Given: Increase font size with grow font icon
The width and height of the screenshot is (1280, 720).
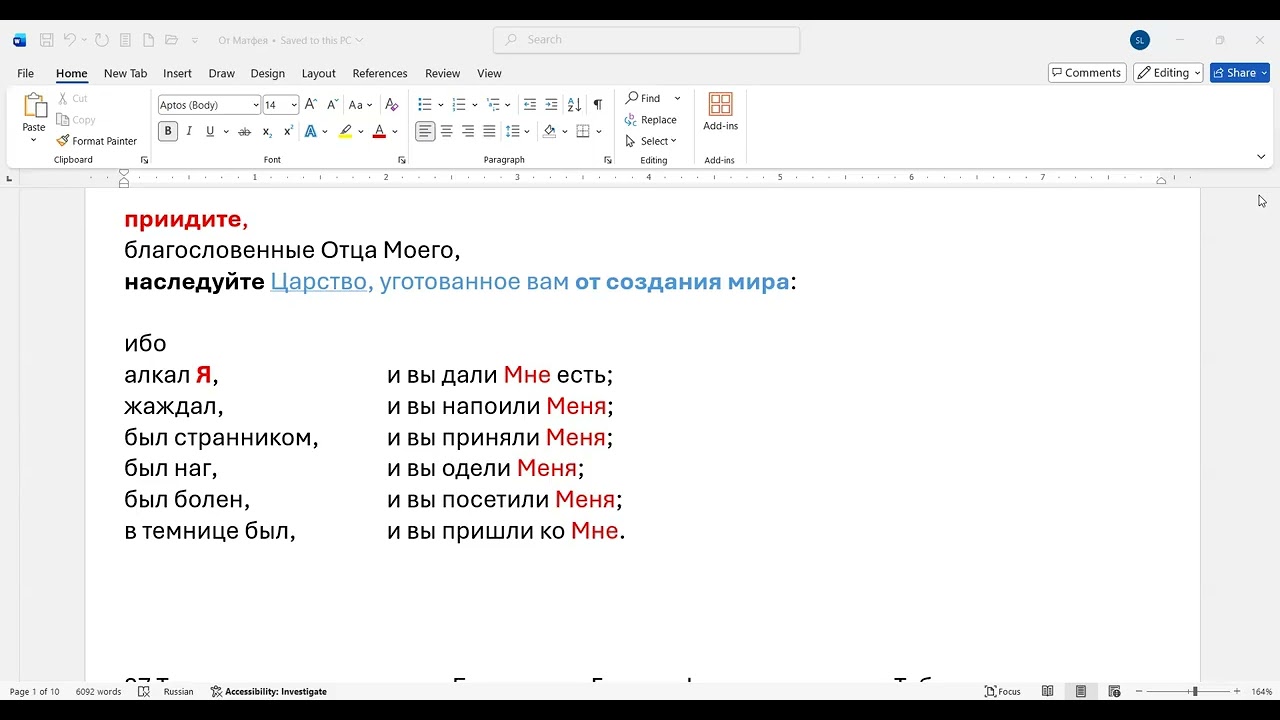Looking at the screenshot, I should [311, 105].
